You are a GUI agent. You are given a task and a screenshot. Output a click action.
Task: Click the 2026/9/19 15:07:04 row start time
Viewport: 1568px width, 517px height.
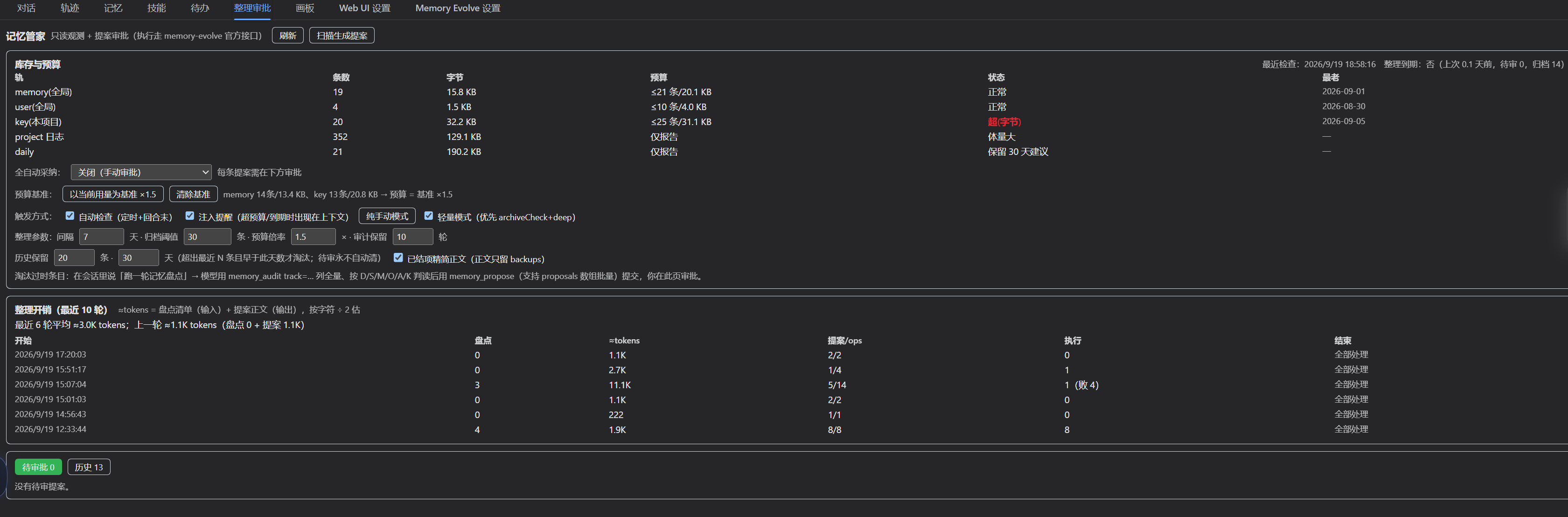click(x=50, y=384)
